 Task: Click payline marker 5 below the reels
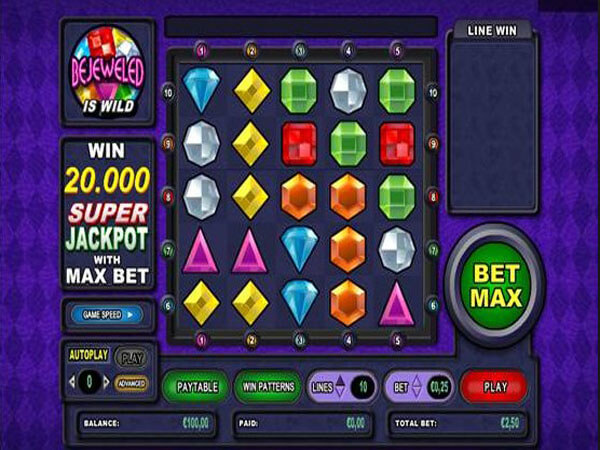[x=397, y=340]
